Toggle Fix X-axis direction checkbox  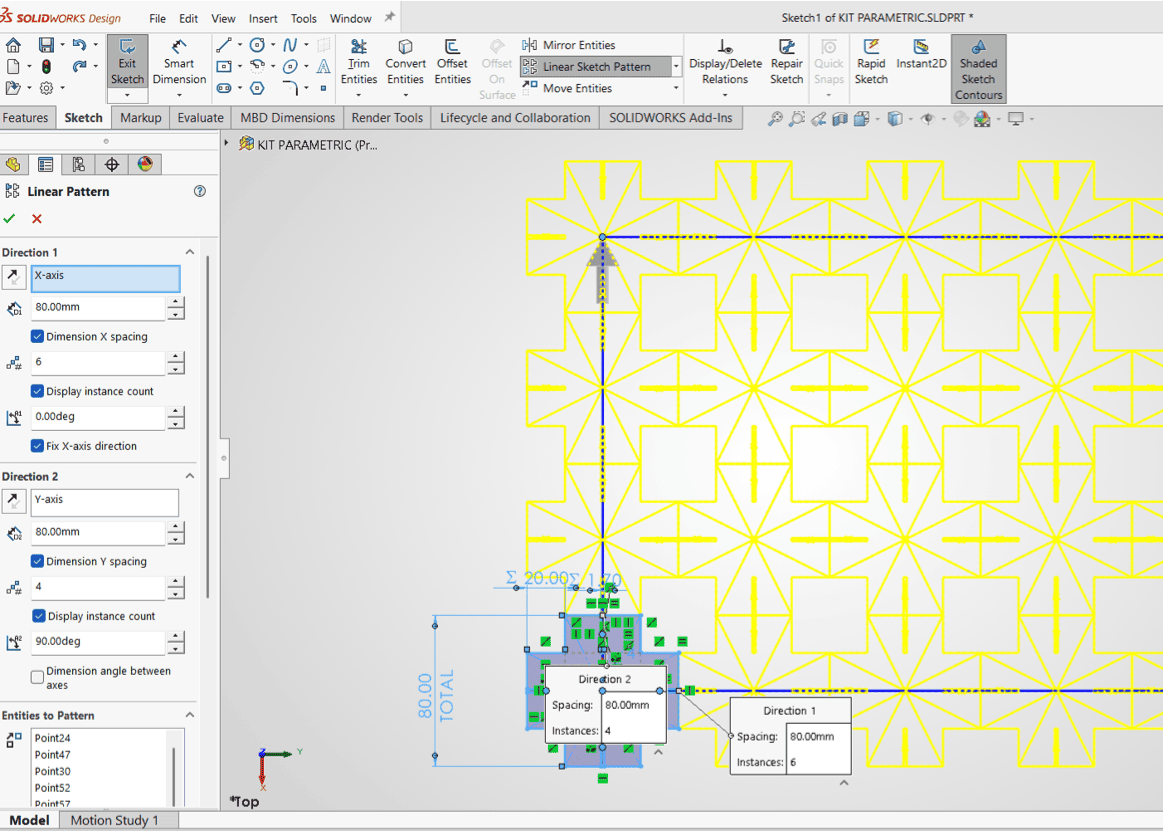pos(37,446)
